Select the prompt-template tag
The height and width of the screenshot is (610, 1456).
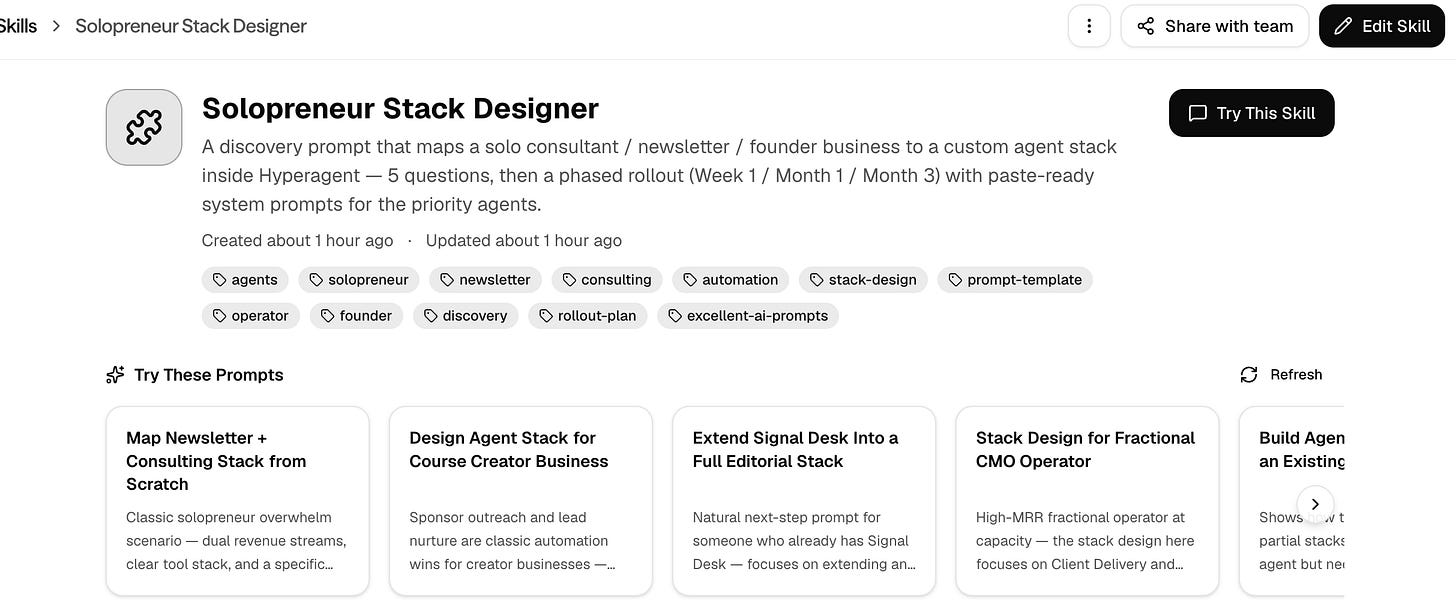(x=1015, y=280)
